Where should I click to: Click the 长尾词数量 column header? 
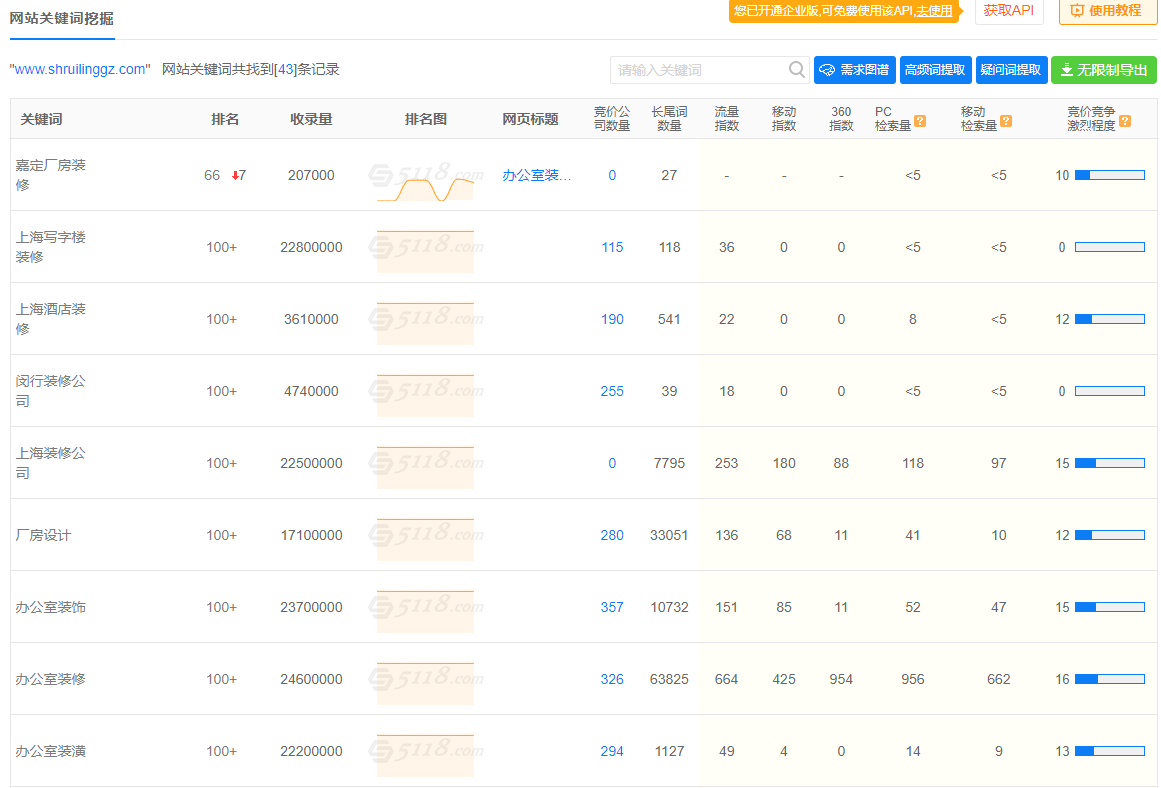point(669,118)
